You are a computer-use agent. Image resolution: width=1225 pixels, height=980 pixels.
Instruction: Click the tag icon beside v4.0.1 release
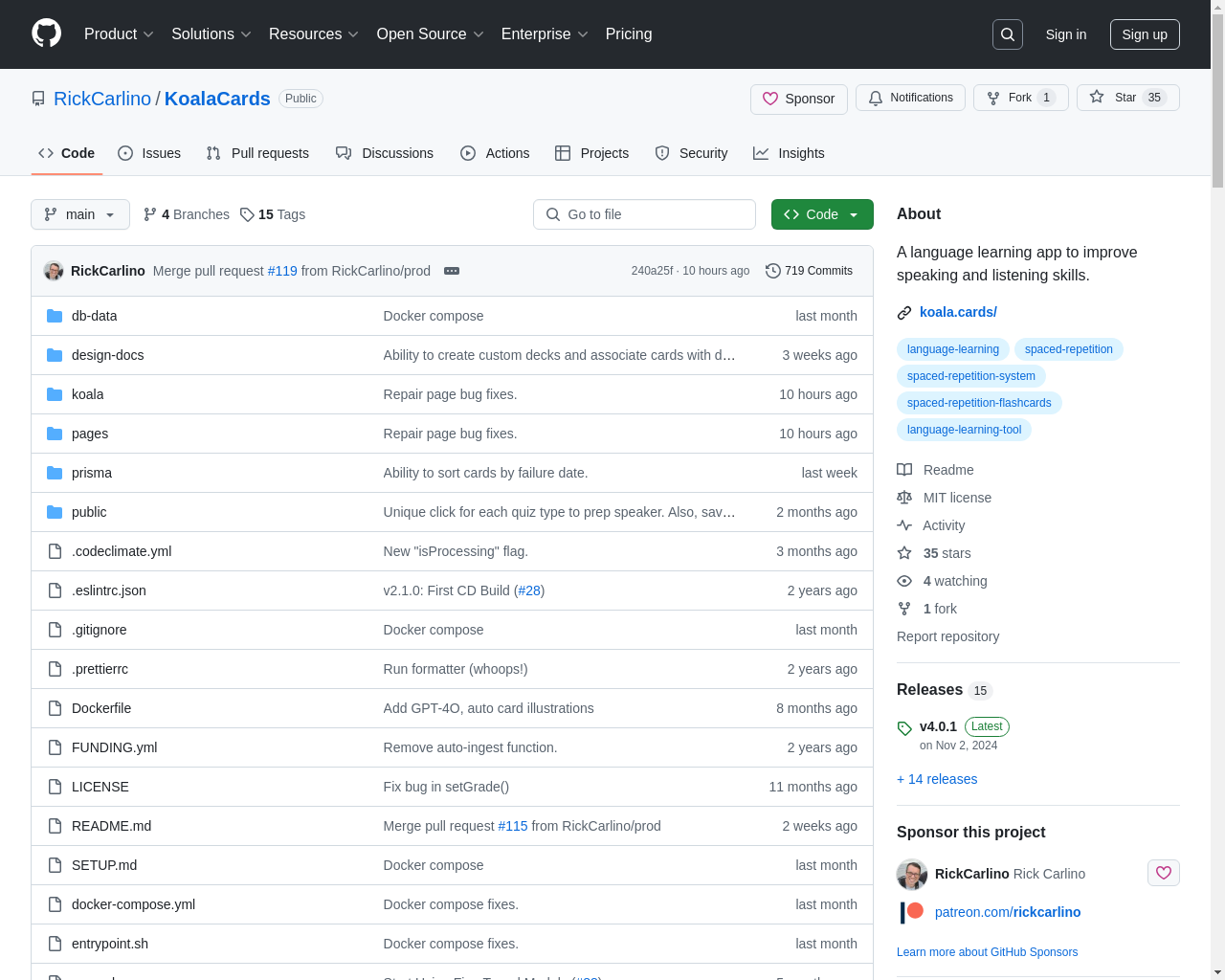904,728
